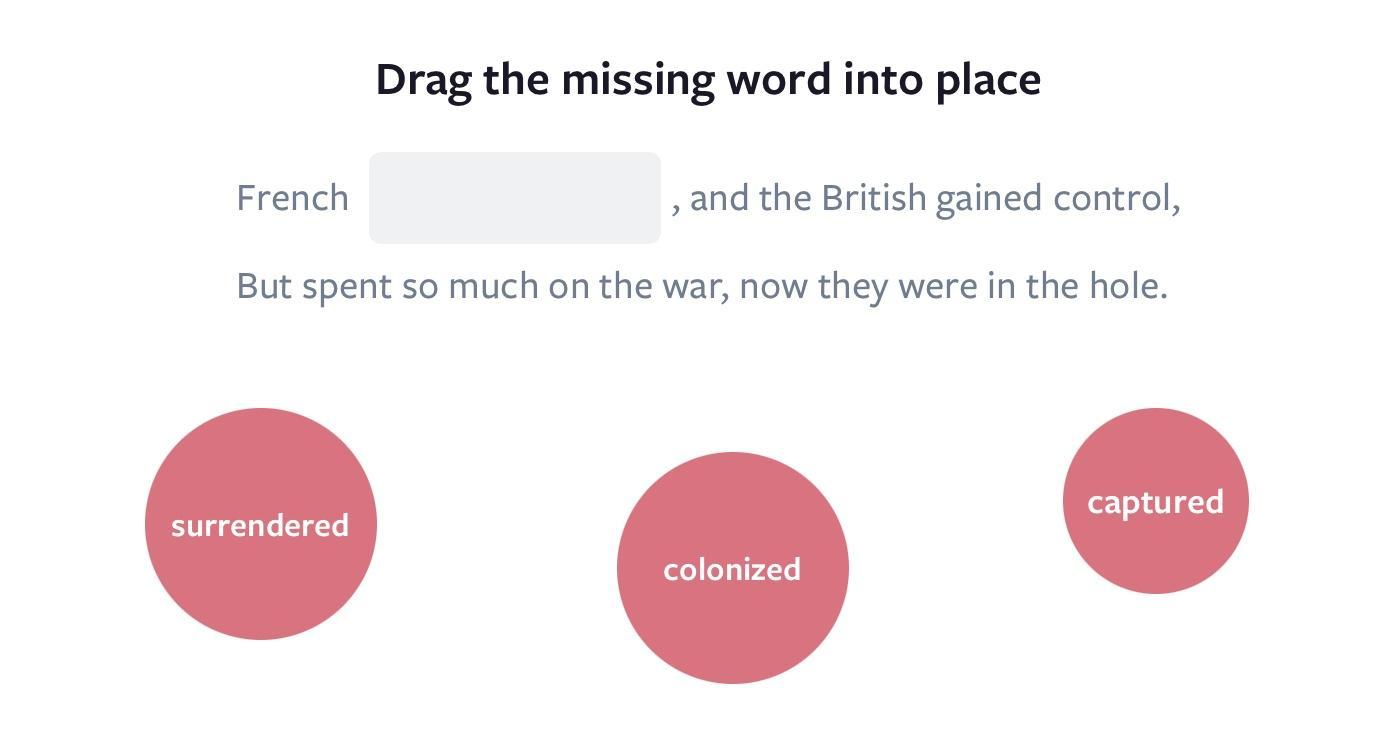Click the word 'British' in first line
The height and width of the screenshot is (737, 1380).
tap(874, 198)
